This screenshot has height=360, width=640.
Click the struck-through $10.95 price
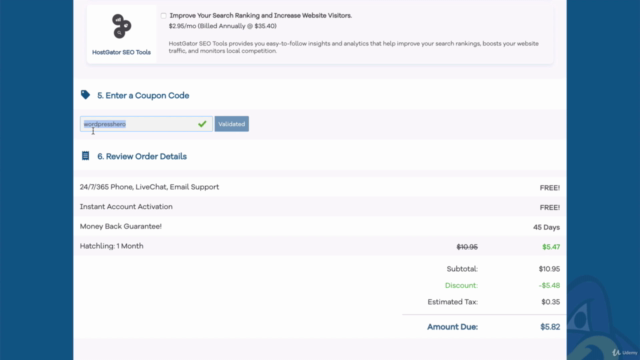click(x=467, y=247)
